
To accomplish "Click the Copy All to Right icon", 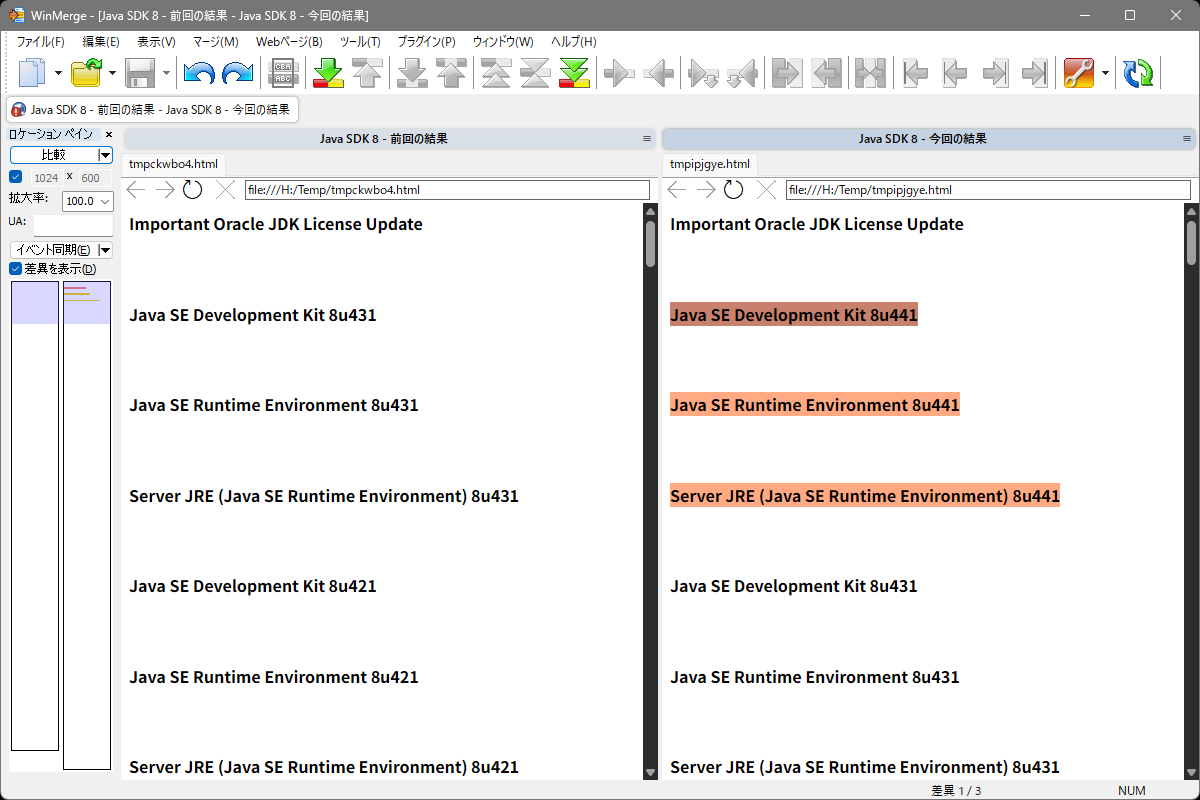I will [788, 73].
